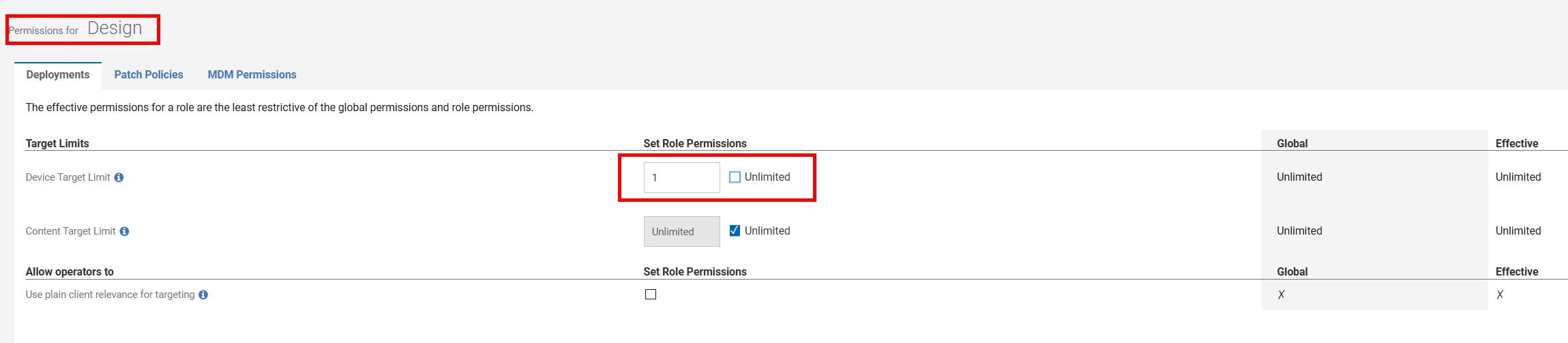The width and height of the screenshot is (1568, 343).
Task: Open info icon for plain client relevance
Action: tap(203, 295)
